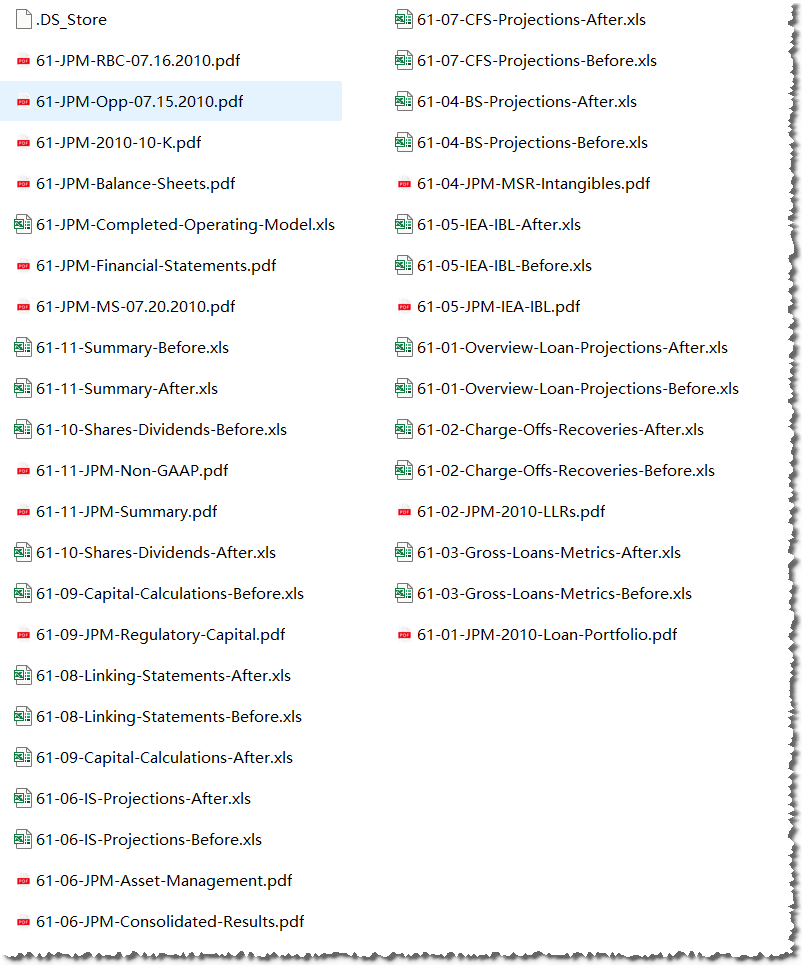Click the PDF icon of 61-JPM-Opp-07.15.2010.pdf
The width and height of the screenshot is (805, 968).
click(x=23, y=102)
